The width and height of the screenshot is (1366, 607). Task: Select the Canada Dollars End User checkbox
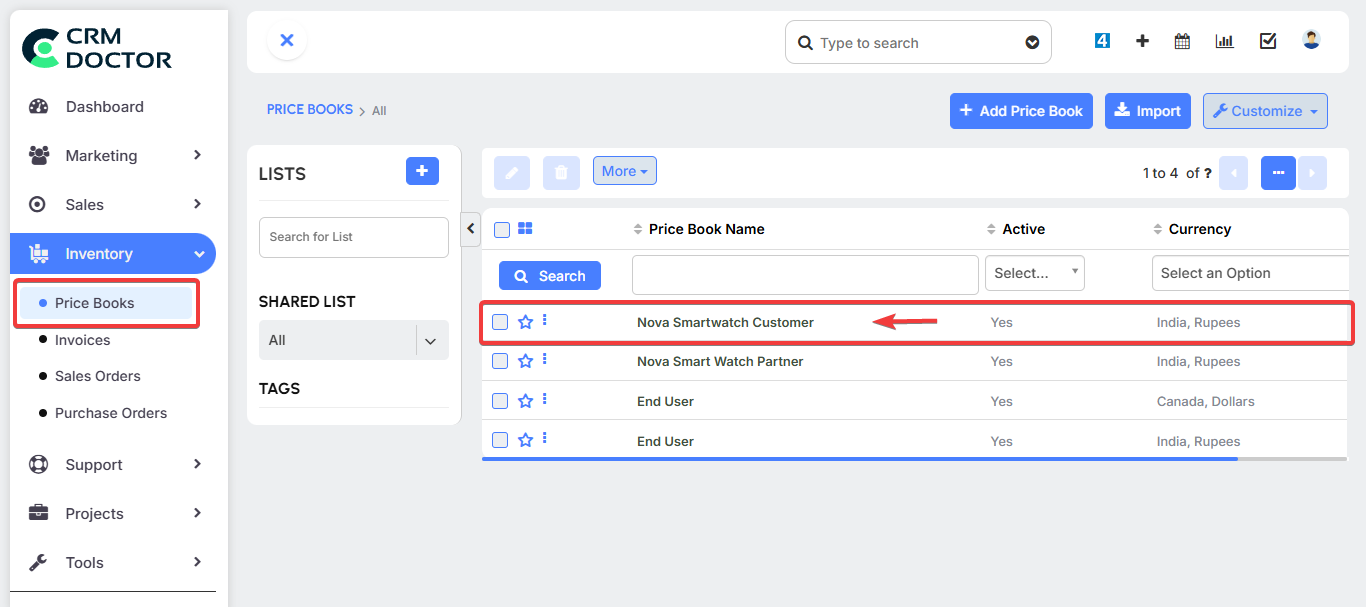tap(500, 401)
